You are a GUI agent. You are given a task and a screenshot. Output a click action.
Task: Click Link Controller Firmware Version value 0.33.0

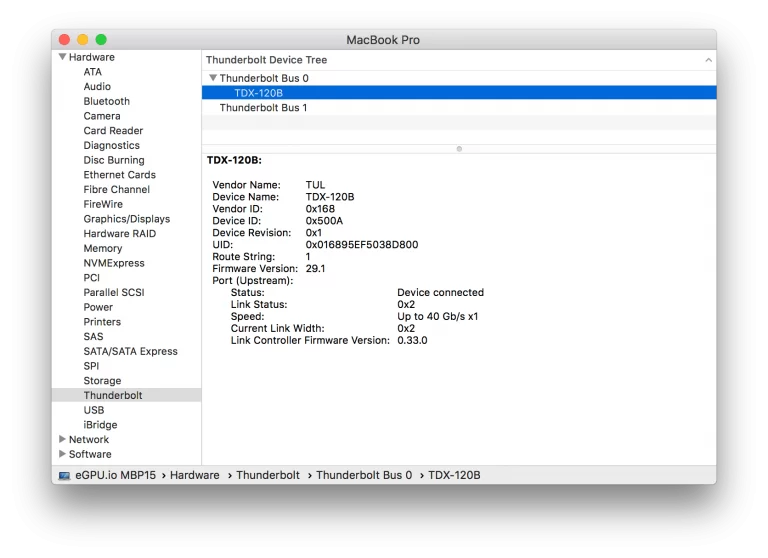(x=412, y=340)
